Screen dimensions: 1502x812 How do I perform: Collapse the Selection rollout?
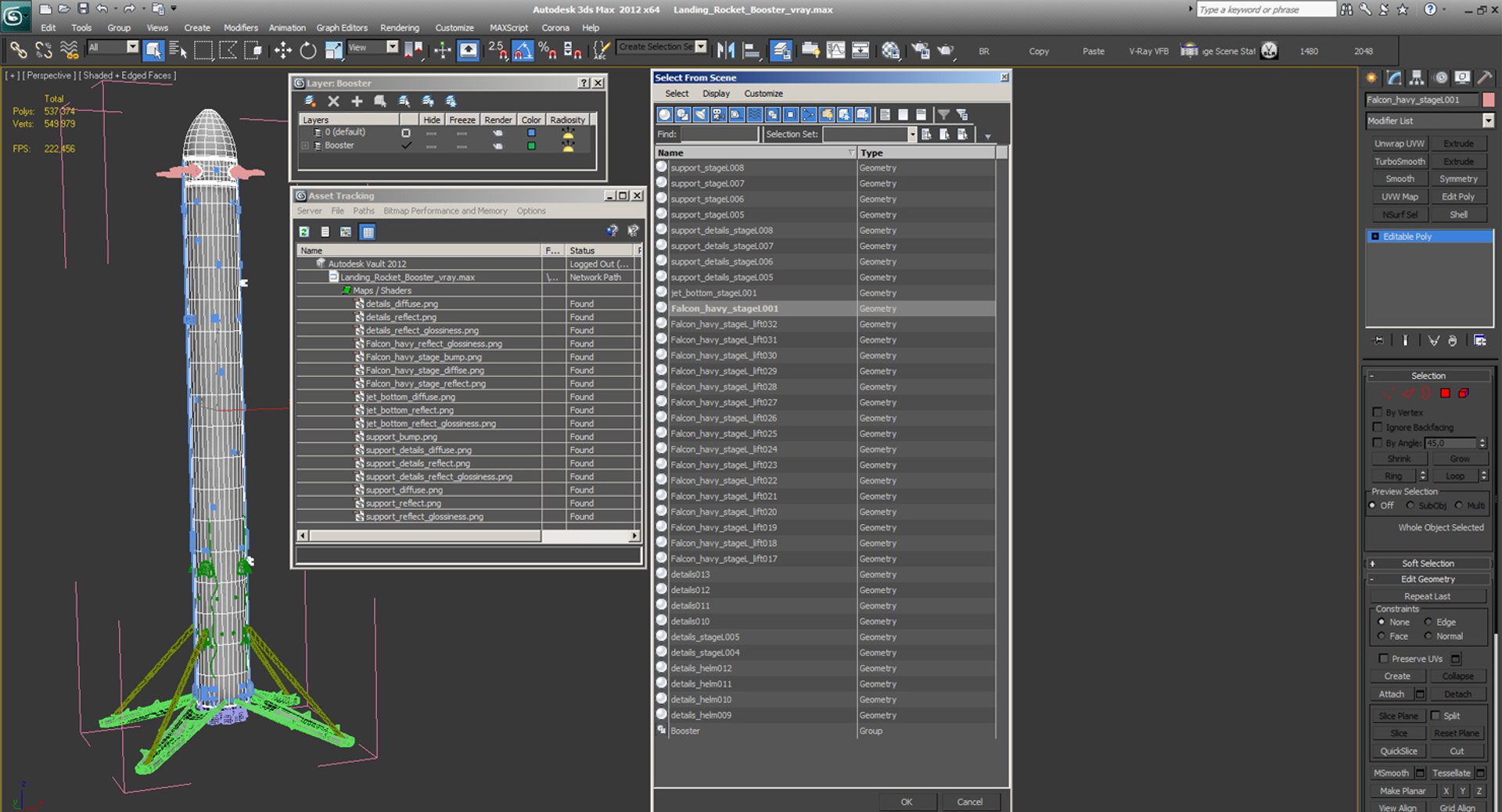coord(1428,375)
